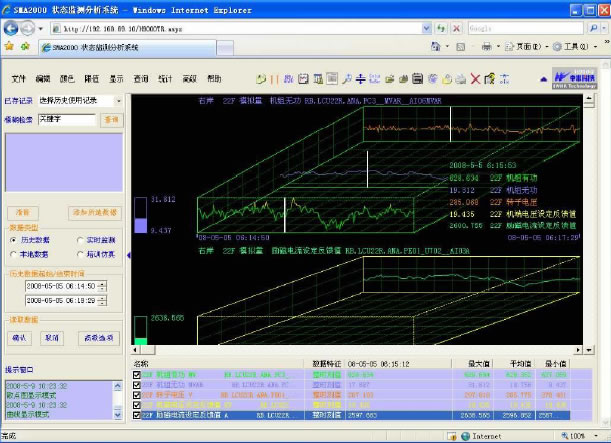Uncheck the yellow fourth row checkbox
The height and width of the screenshot is (443, 611).
[x=136, y=405]
